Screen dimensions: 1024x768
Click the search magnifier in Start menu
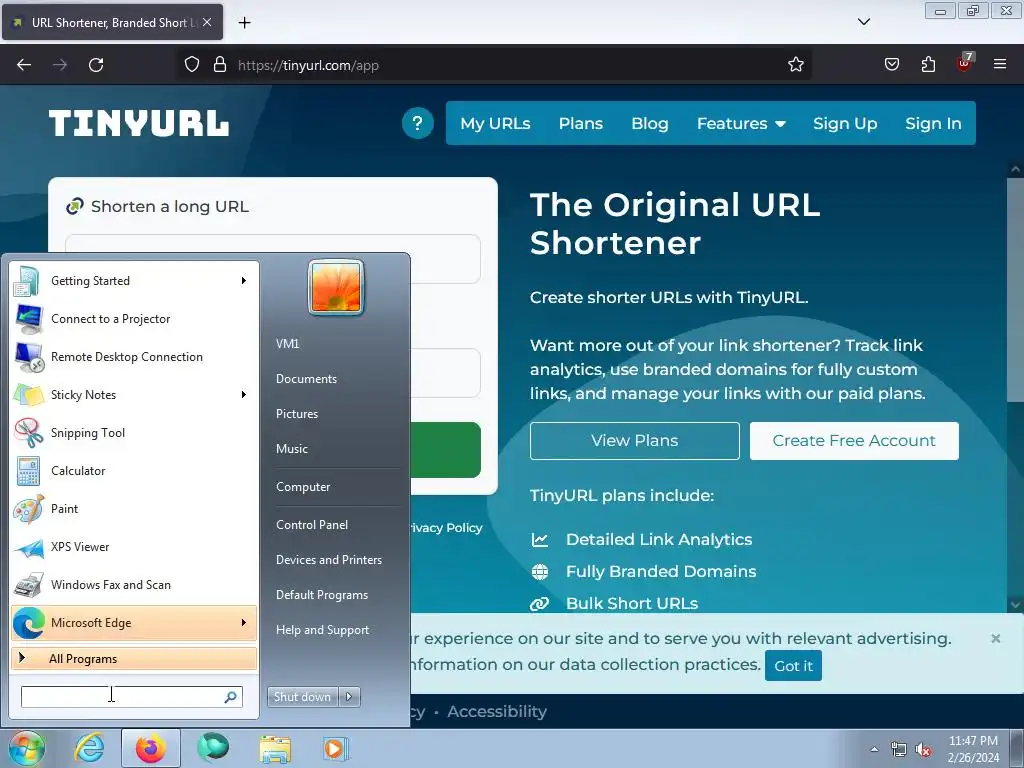point(231,697)
